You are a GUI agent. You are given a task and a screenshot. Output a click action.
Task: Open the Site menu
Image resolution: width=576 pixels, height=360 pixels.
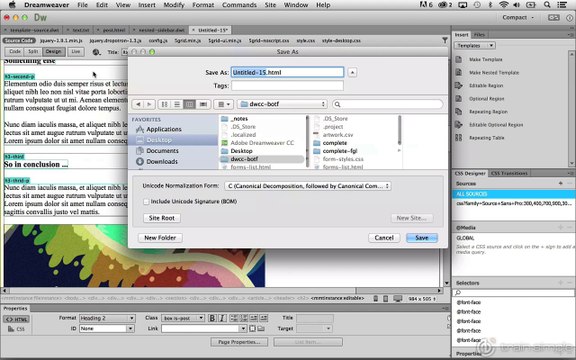(270, 5)
